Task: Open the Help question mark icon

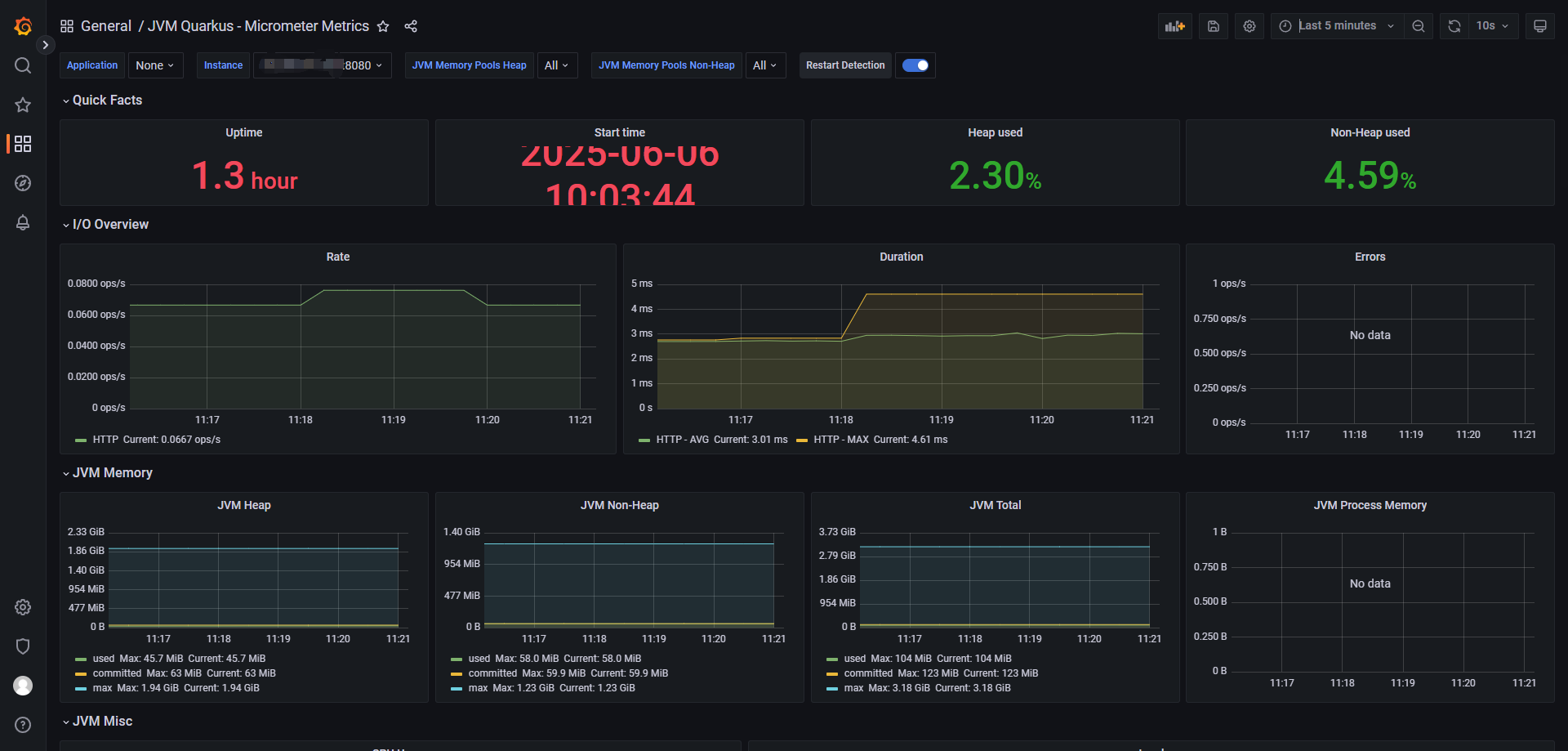Action: 23,725
